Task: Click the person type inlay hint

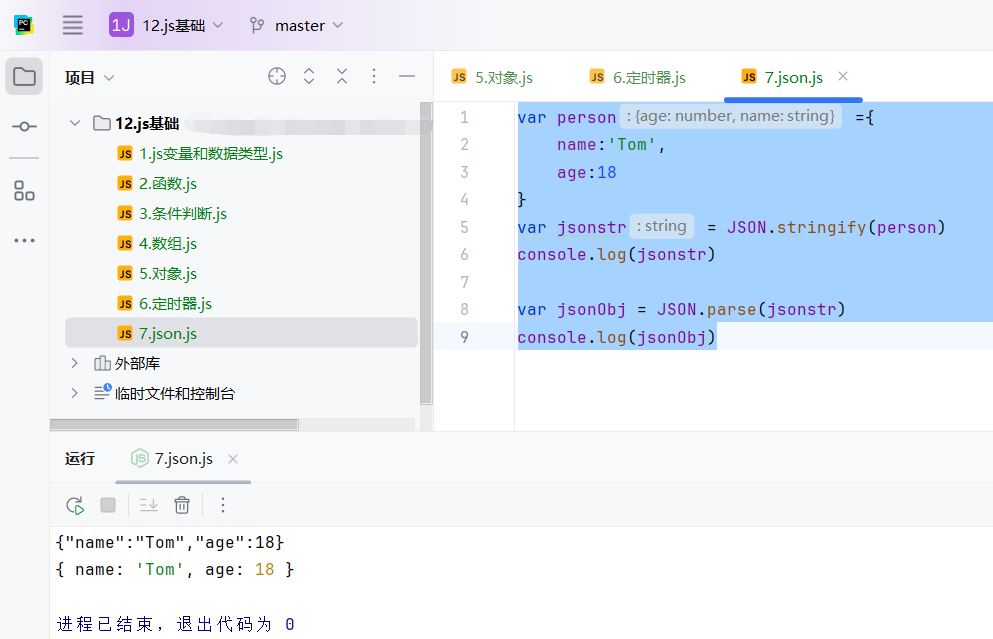Action: [731, 117]
